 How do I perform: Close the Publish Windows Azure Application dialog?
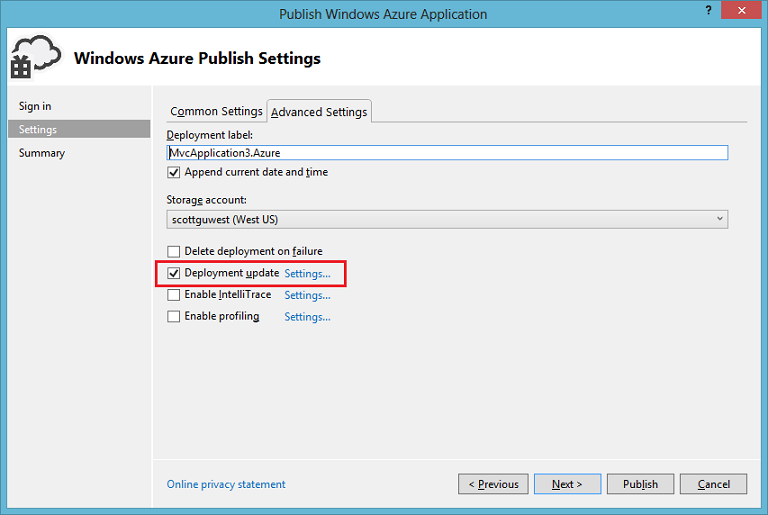pyautogui.click(x=742, y=10)
